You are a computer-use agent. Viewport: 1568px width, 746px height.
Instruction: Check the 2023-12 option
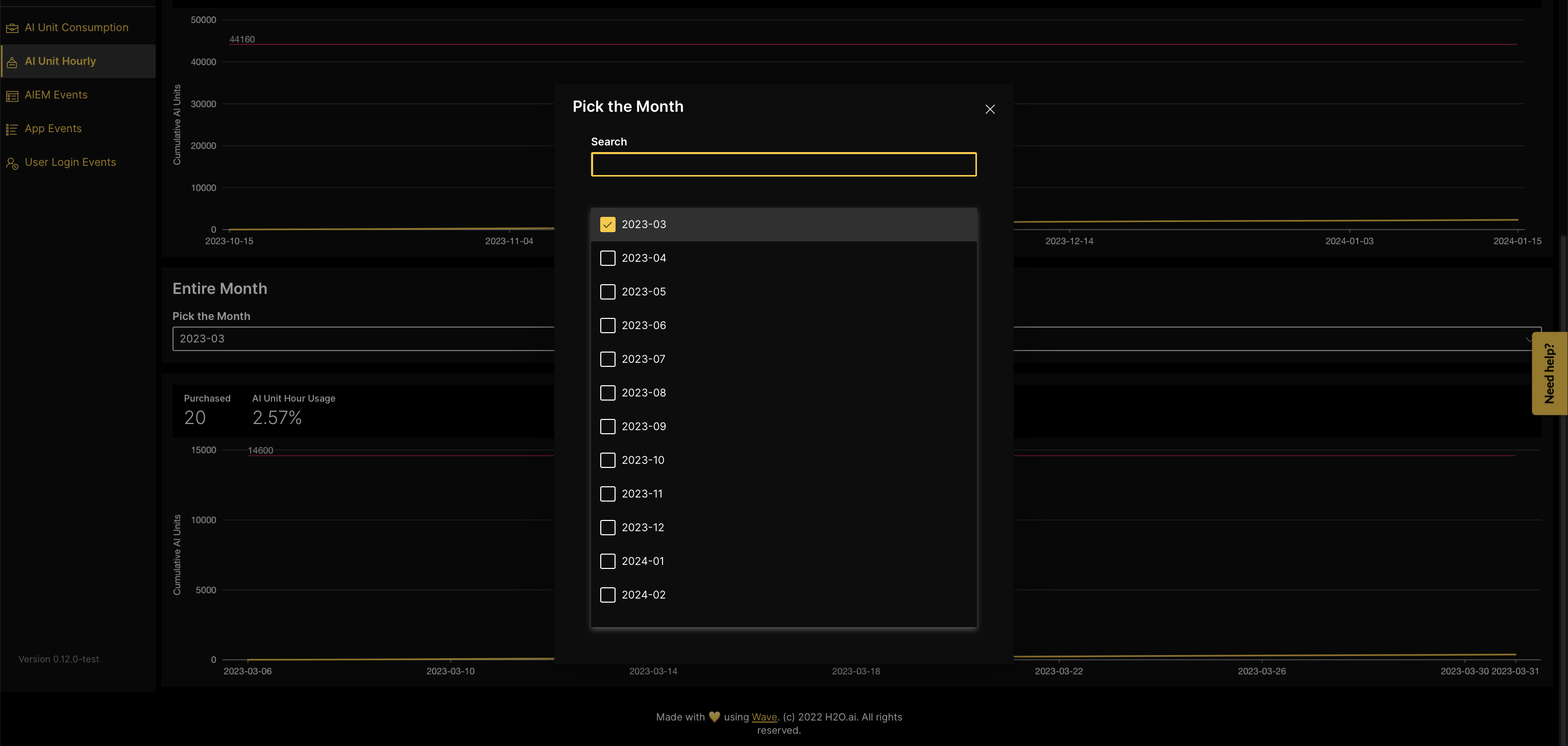tap(607, 528)
